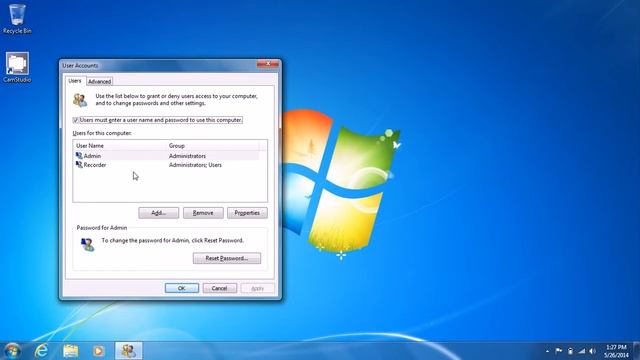Close the User Accounts dialog
Screen dimensions: 640x360
pos(268,64)
